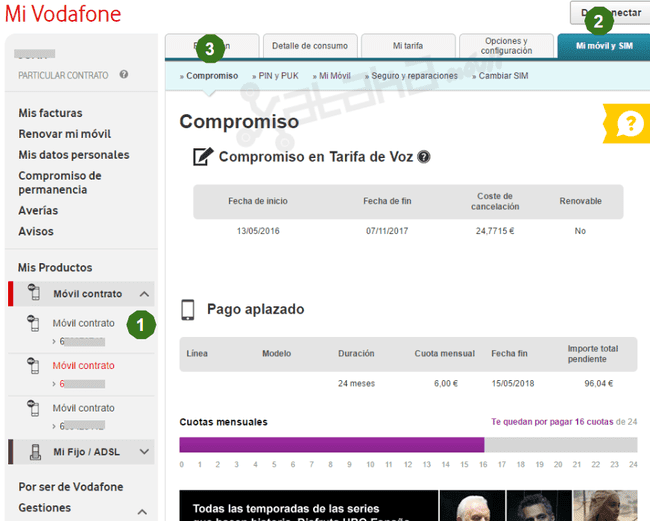
Task: Open Mis datos personales link
Action: 74,155
